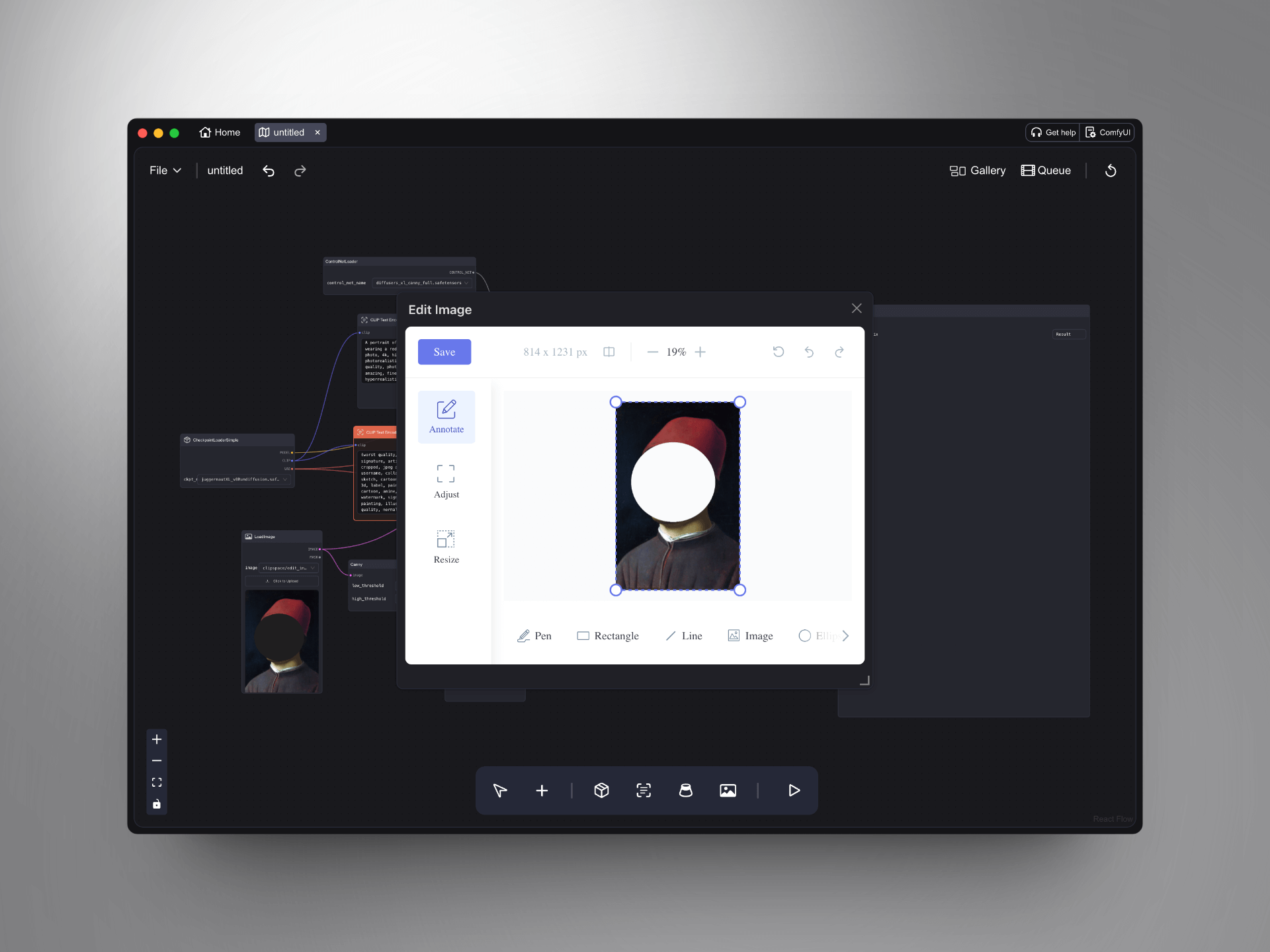Select the Pen annotation tool

click(x=534, y=636)
